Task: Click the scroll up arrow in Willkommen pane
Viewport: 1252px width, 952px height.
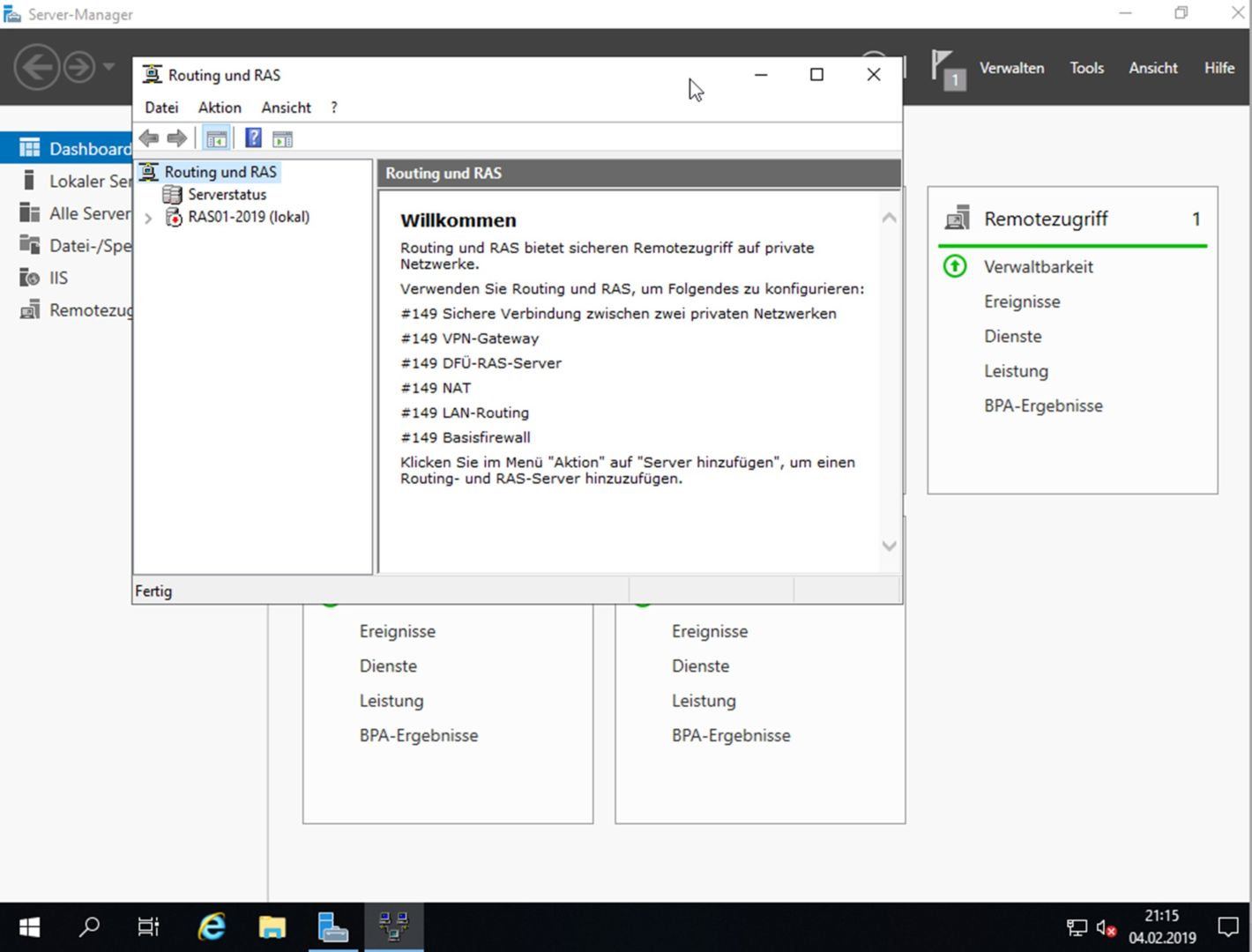Action: click(x=890, y=217)
